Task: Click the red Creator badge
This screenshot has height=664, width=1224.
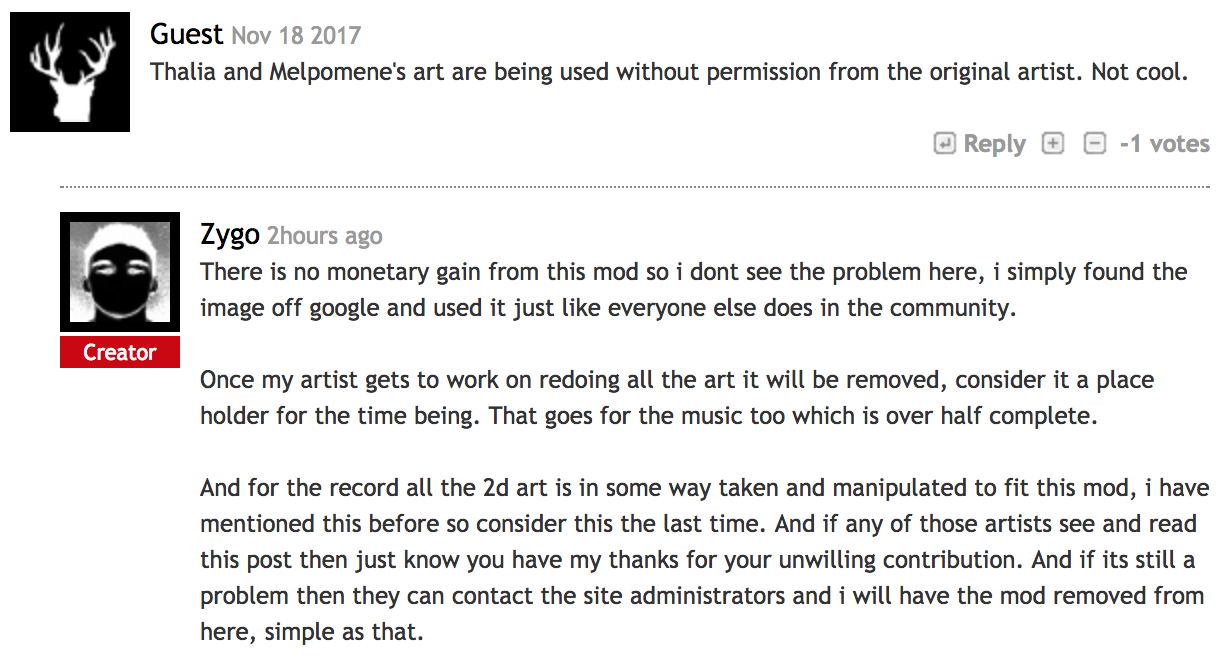Action: 120,352
